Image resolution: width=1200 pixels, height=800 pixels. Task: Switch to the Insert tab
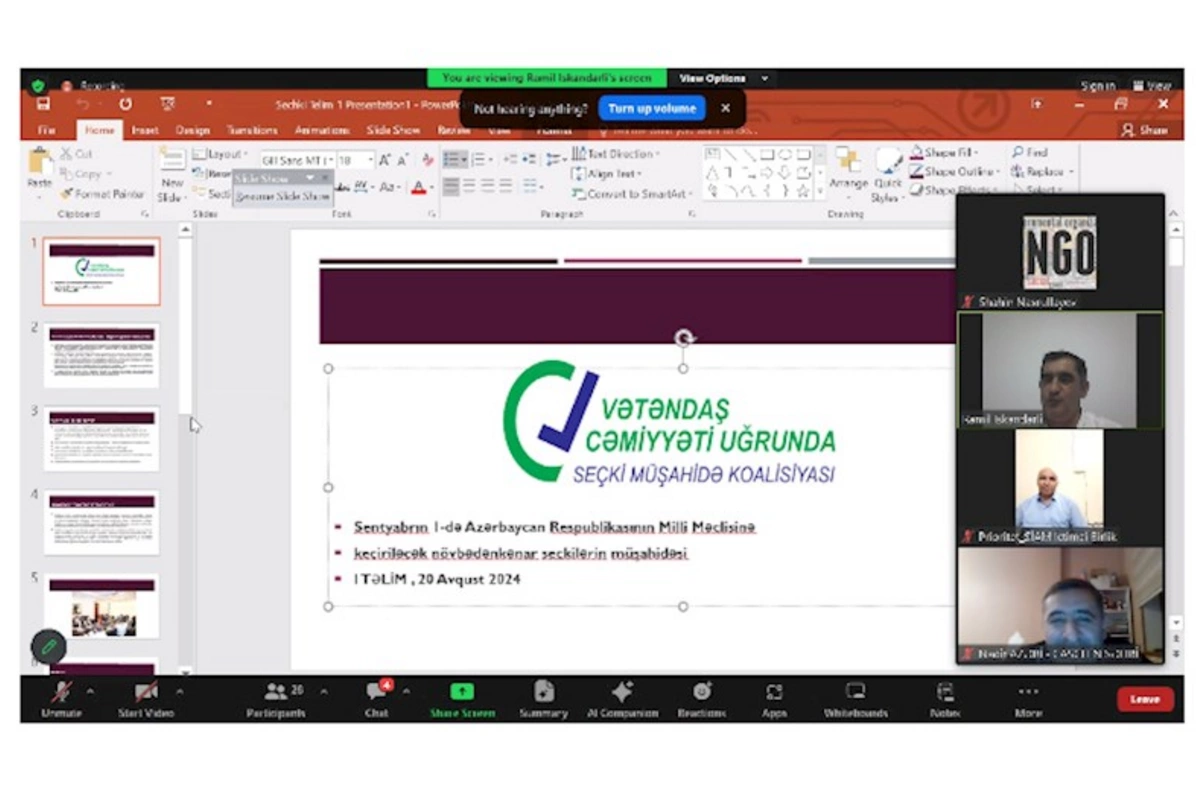[x=145, y=130]
